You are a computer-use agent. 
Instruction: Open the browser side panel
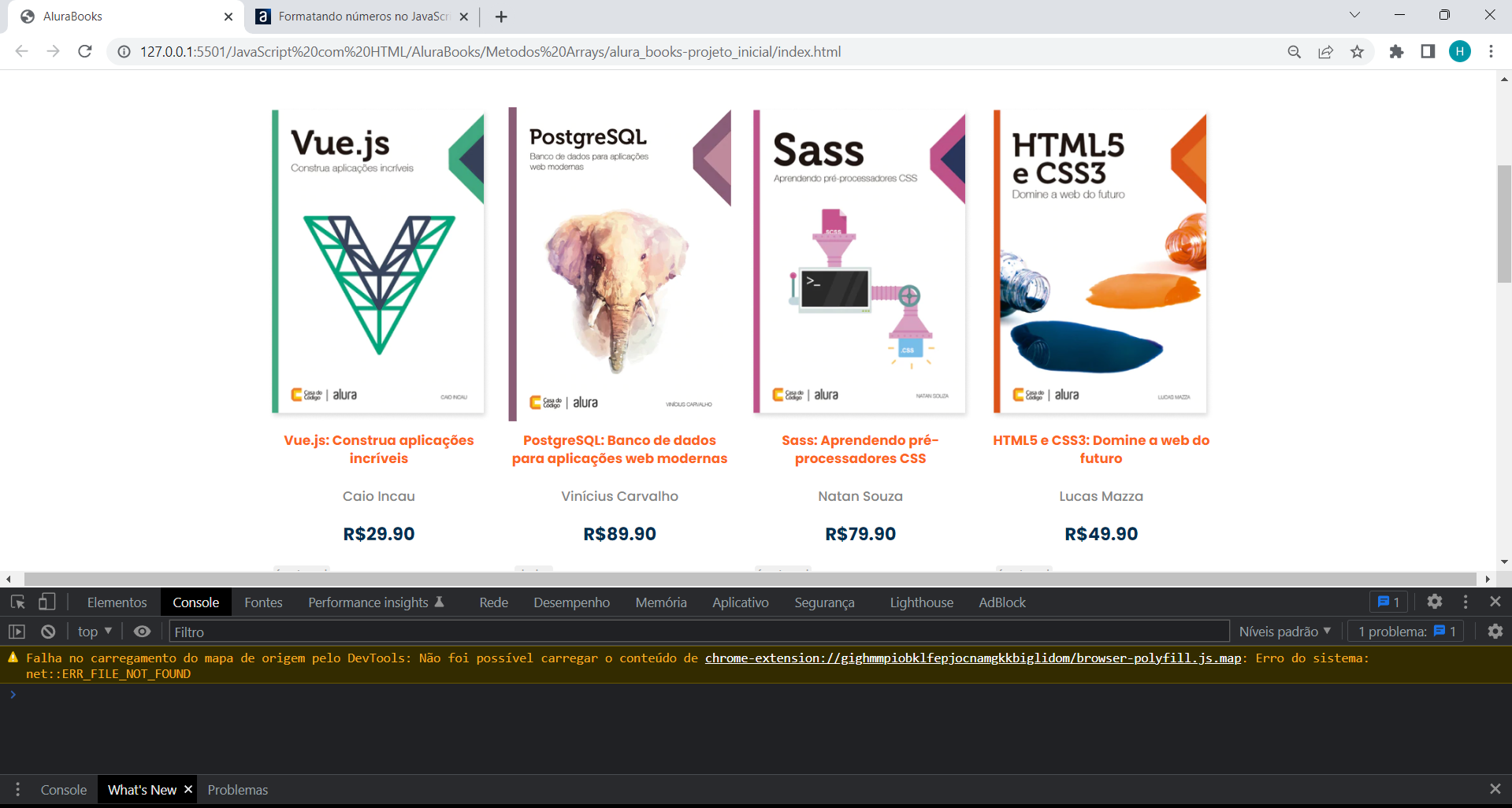click(x=1428, y=52)
